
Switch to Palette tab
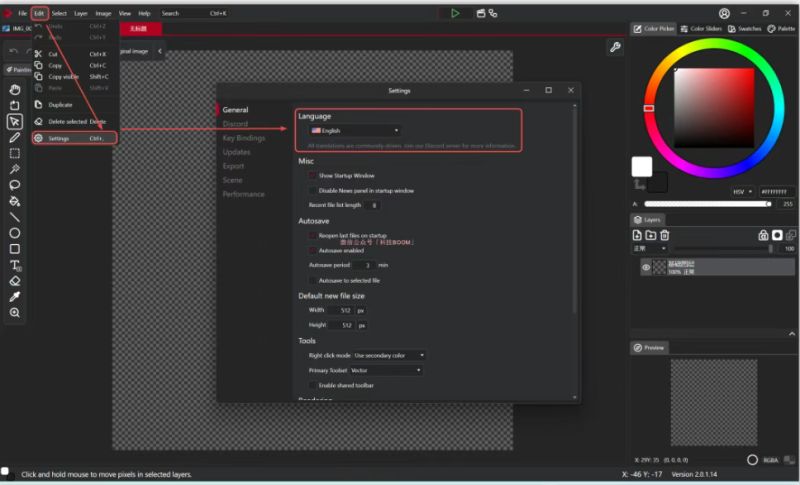[781, 29]
